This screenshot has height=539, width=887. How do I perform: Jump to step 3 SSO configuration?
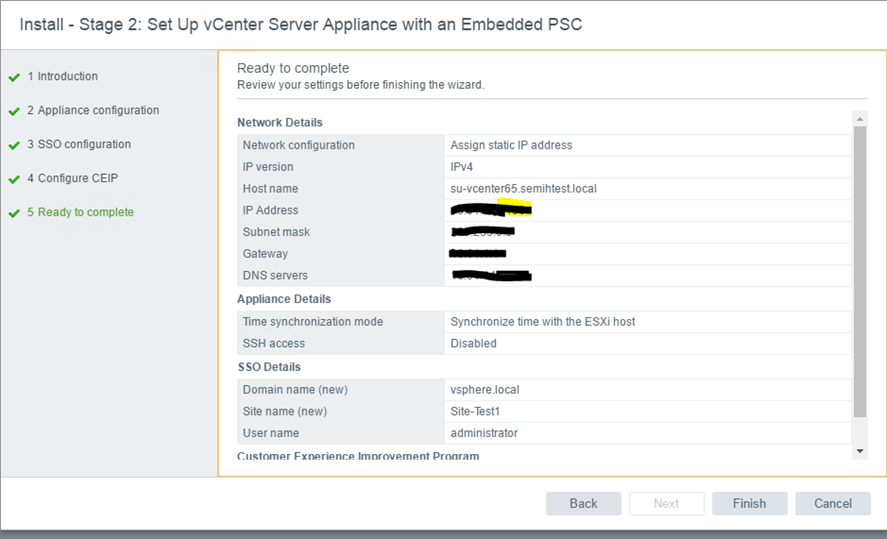[x=79, y=144]
